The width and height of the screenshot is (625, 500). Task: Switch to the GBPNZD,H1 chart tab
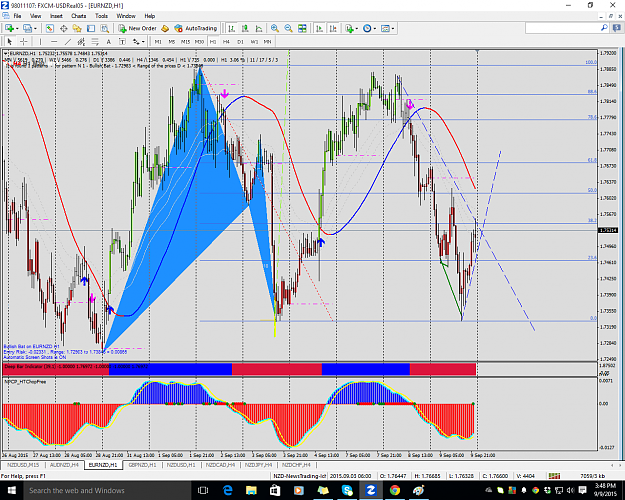pos(142,465)
